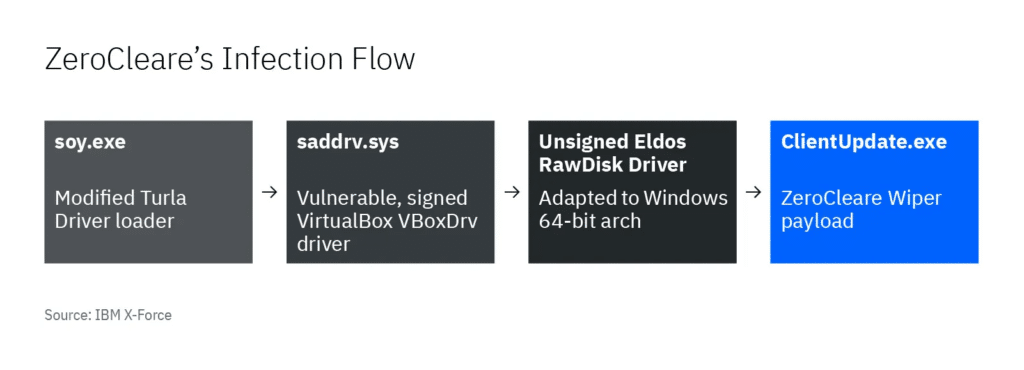Click the ZeroCleare's Infection Flow title
Image resolution: width=1024 pixels, height=370 pixels.
coord(230,59)
